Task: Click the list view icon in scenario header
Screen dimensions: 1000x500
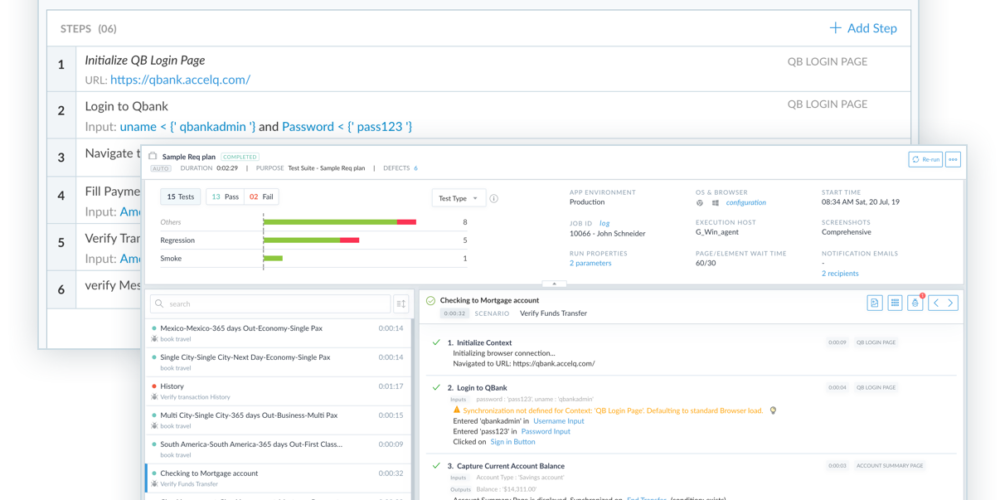Action: tap(895, 303)
